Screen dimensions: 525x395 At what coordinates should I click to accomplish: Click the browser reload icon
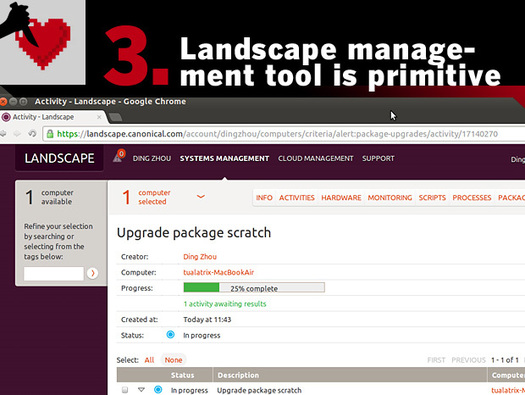click(32, 134)
